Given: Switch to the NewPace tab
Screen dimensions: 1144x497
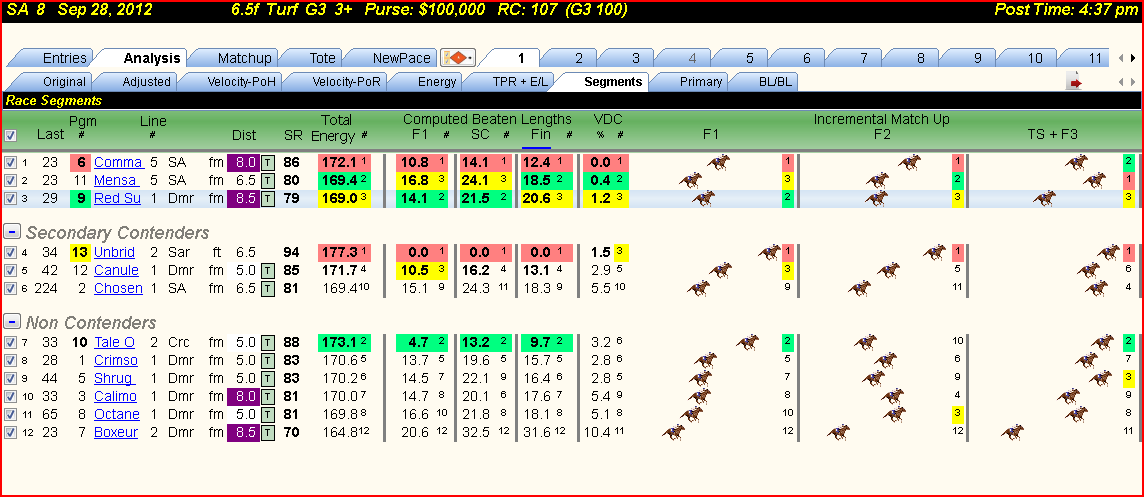Looking at the screenshot, I should (x=401, y=58).
